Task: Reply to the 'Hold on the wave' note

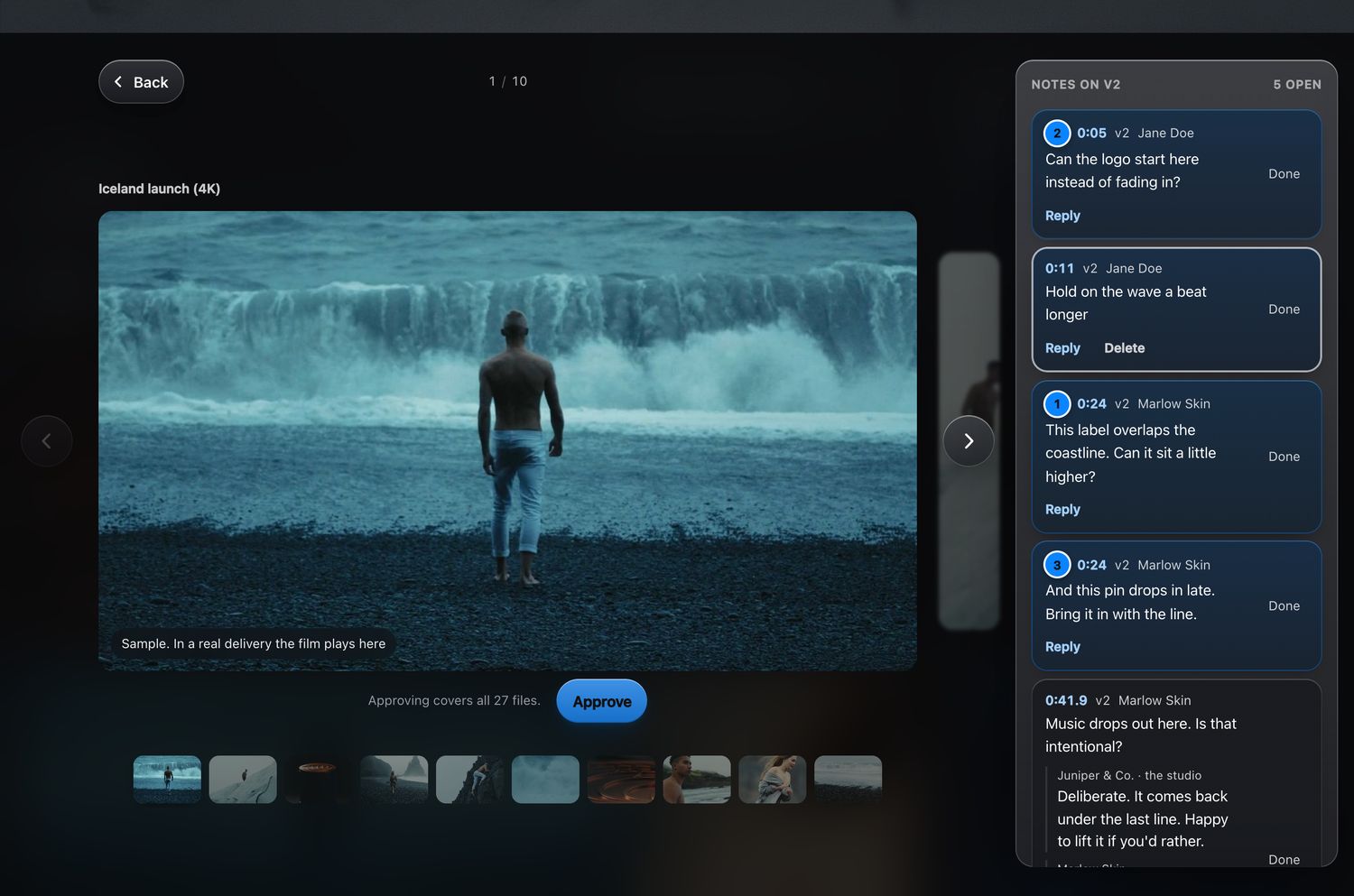Action: [1062, 348]
